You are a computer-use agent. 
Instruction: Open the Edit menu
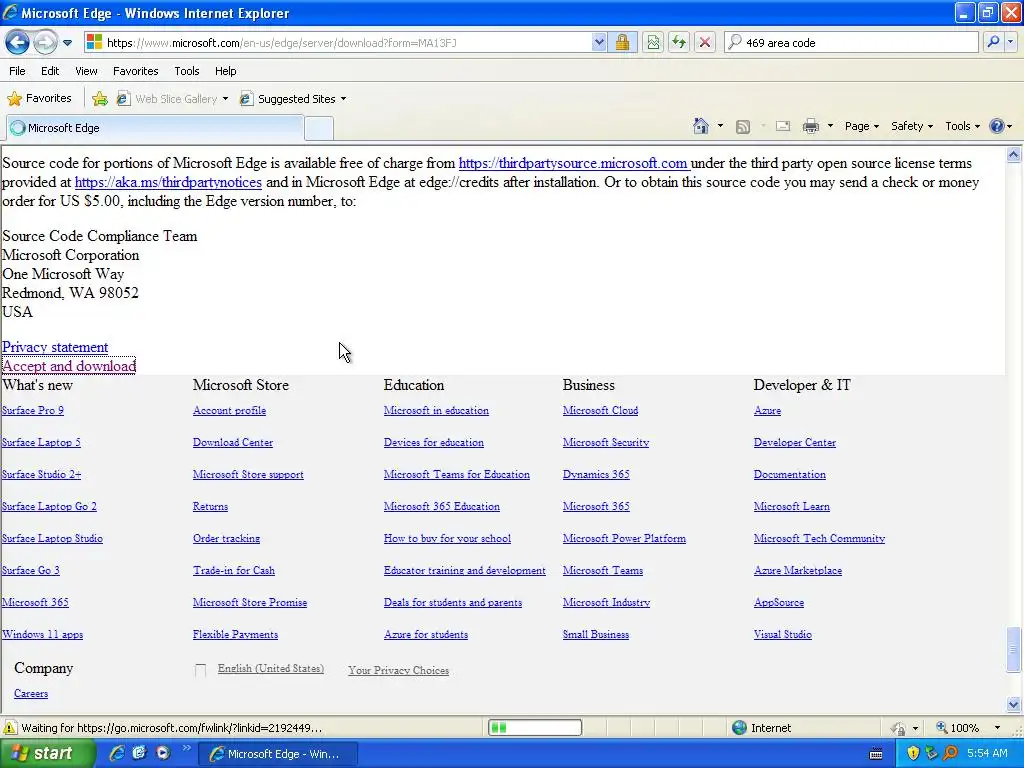coord(50,71)
